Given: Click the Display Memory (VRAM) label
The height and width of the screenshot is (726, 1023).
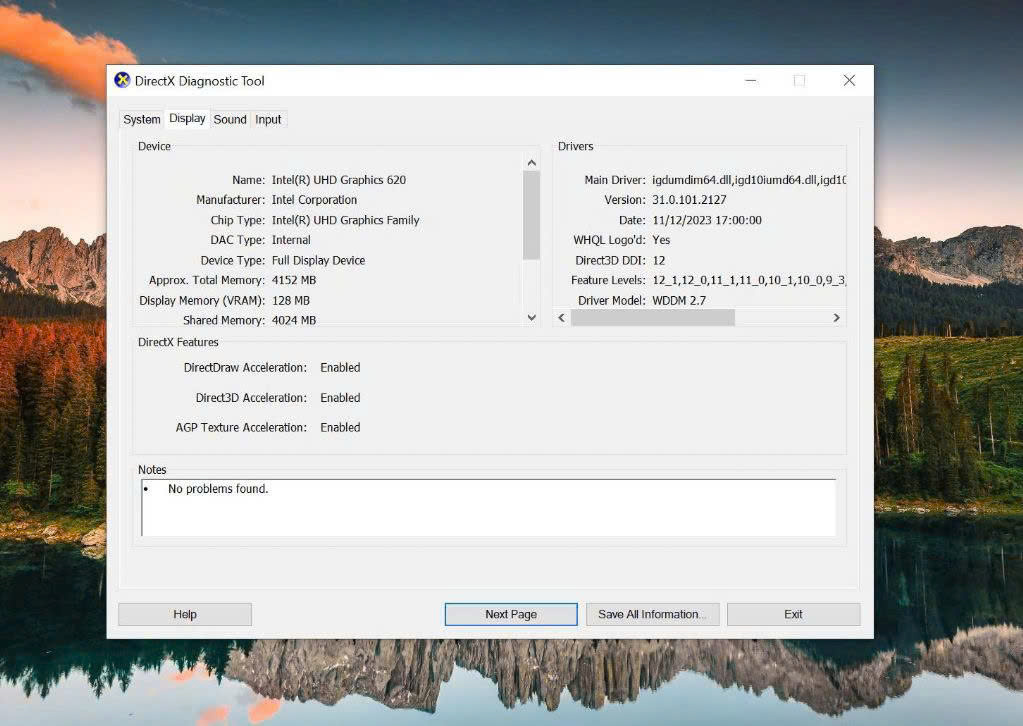Looking at the screenshot, I should point(202,301).
